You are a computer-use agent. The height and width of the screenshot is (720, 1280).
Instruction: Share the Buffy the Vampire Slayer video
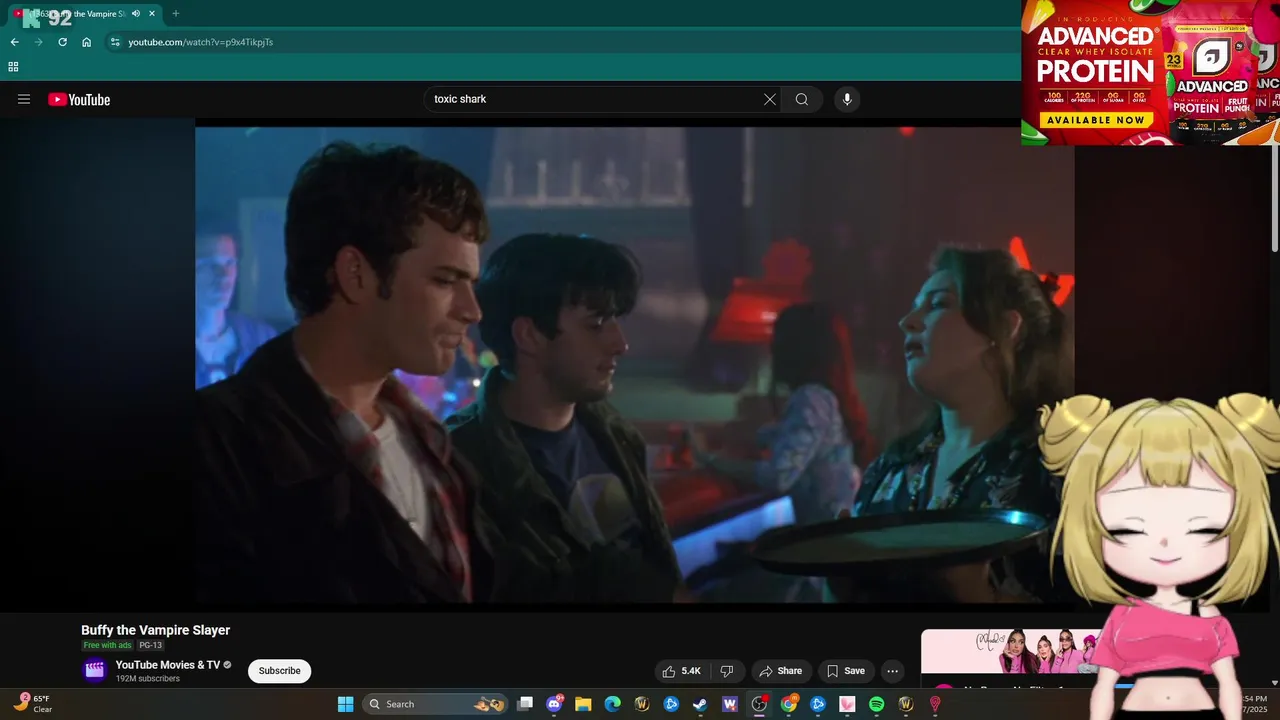point(780,671)
